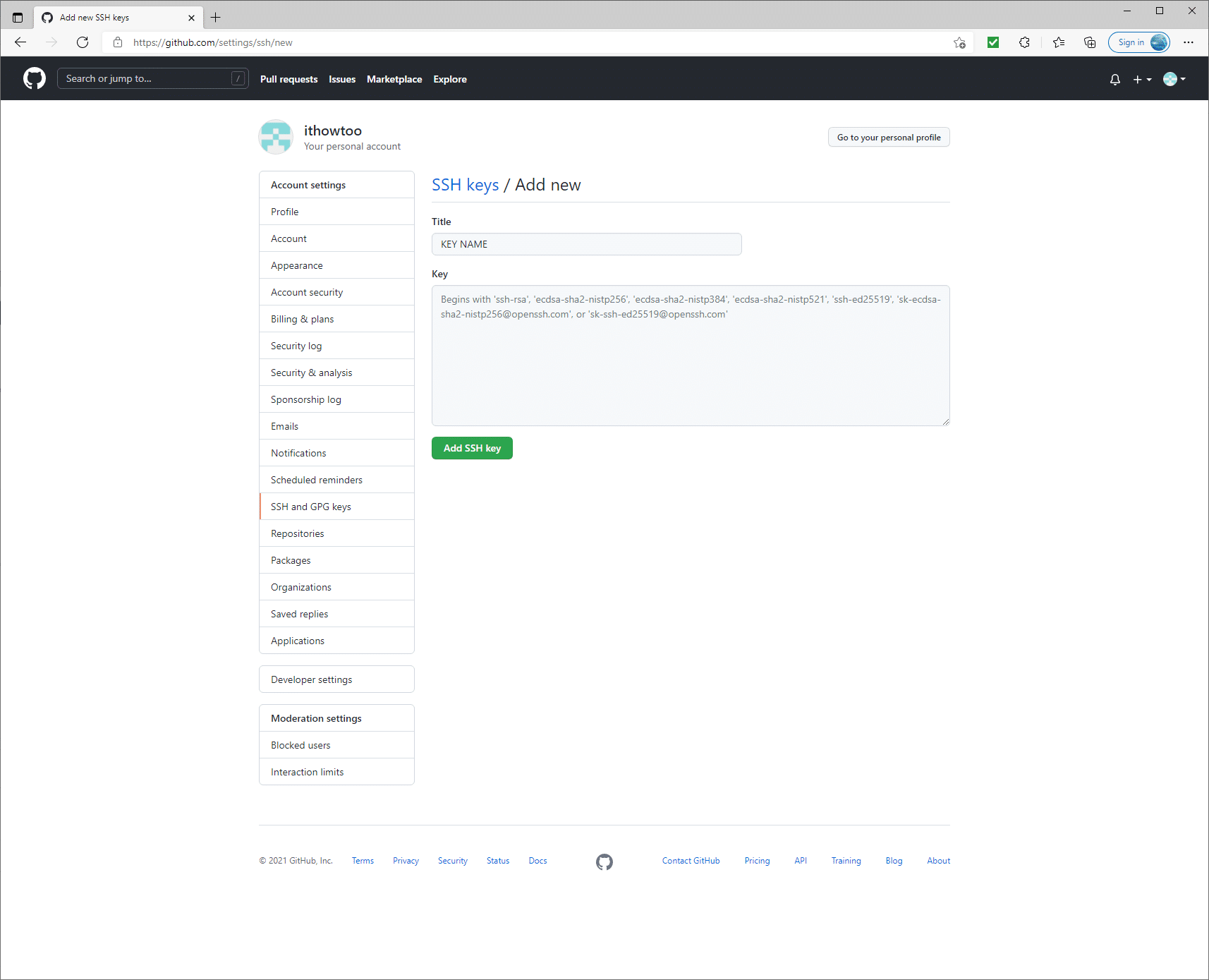The height and width of the screenshot is (980, 1209).
Task: Click Go to your personal profile
Action: (x=888, y=137)
